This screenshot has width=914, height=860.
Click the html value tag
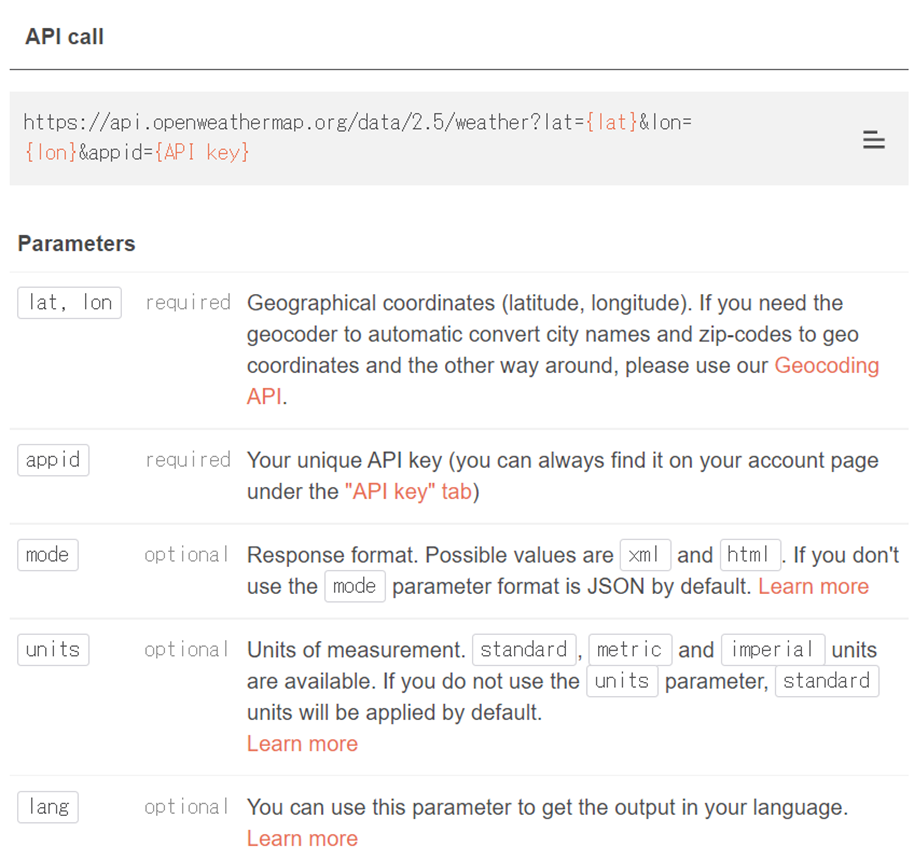(x=750, y=554)
